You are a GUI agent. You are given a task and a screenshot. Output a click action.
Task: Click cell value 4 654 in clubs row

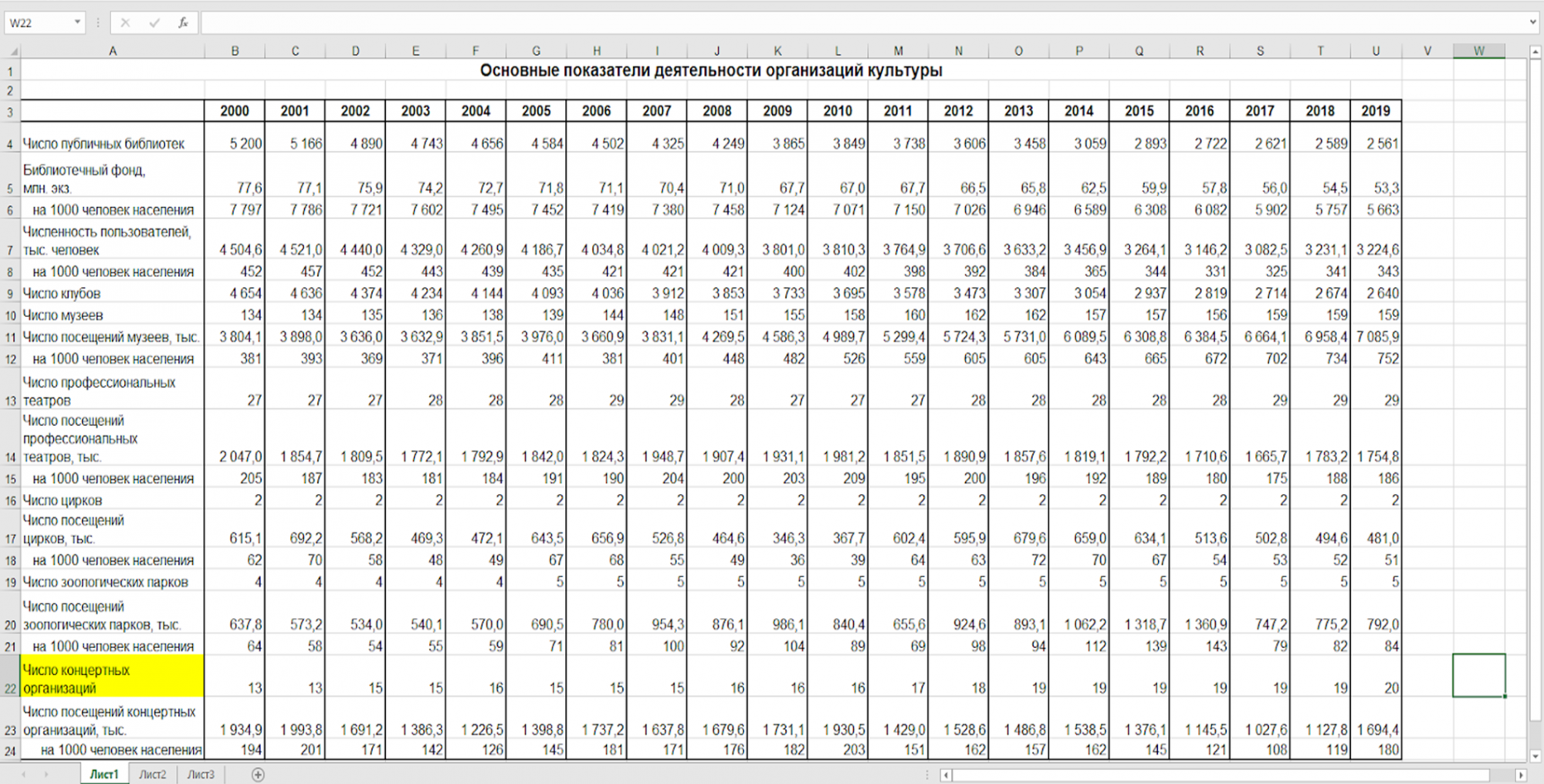click(235, 293)
